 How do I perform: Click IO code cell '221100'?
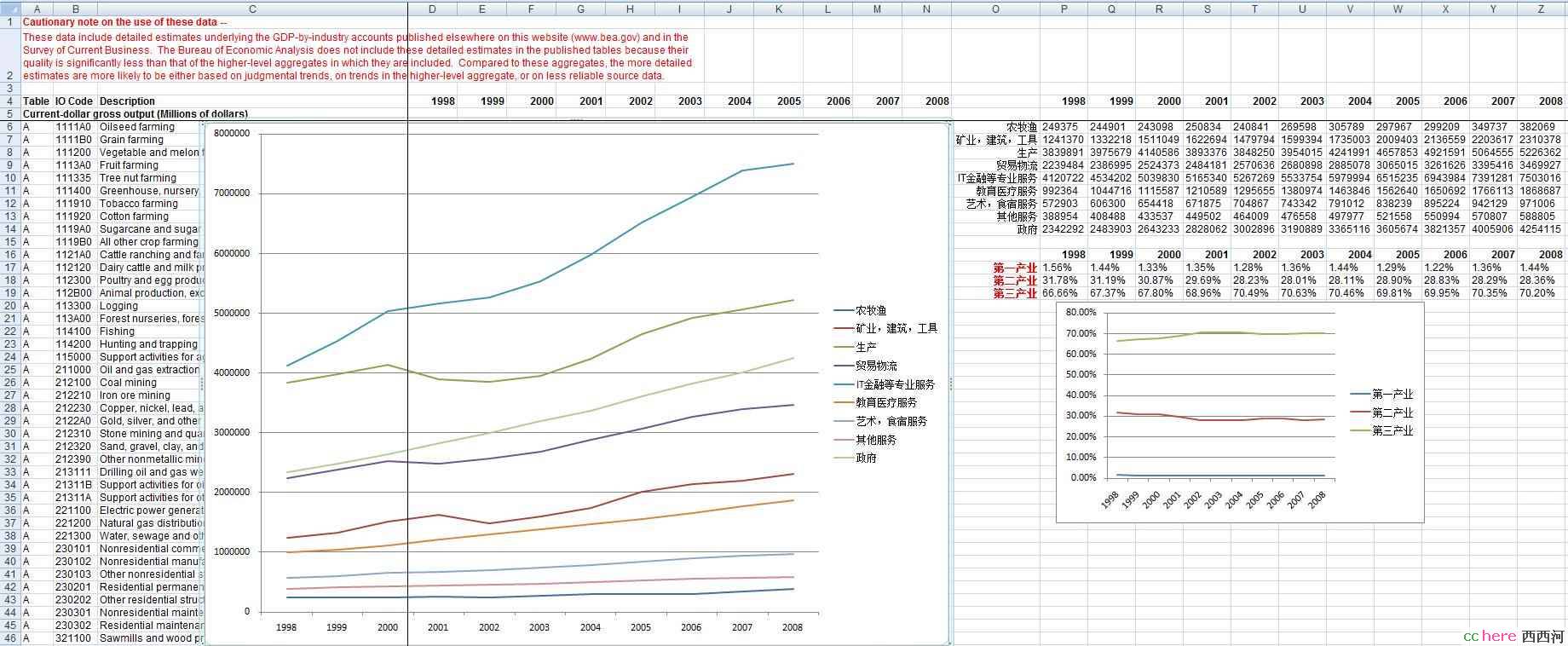[73, 510]
